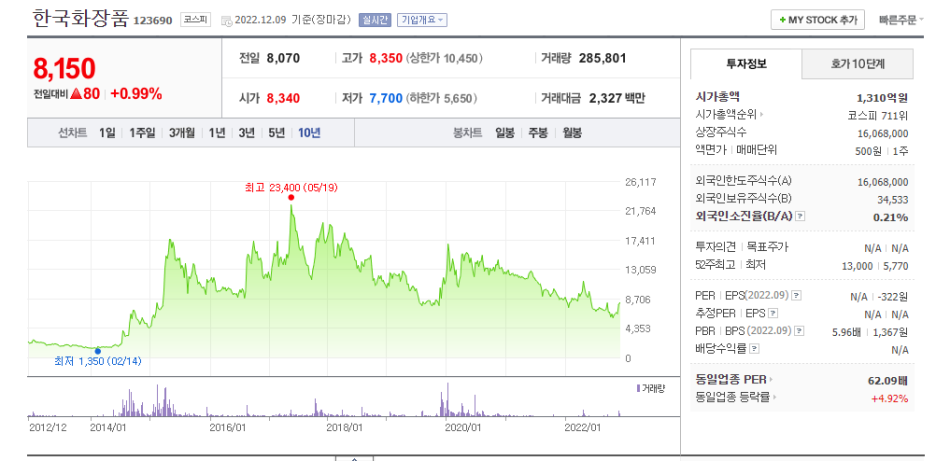
Task: Click the 액면가 매매단위 value 500원 1주
Action: coord(882,150)
